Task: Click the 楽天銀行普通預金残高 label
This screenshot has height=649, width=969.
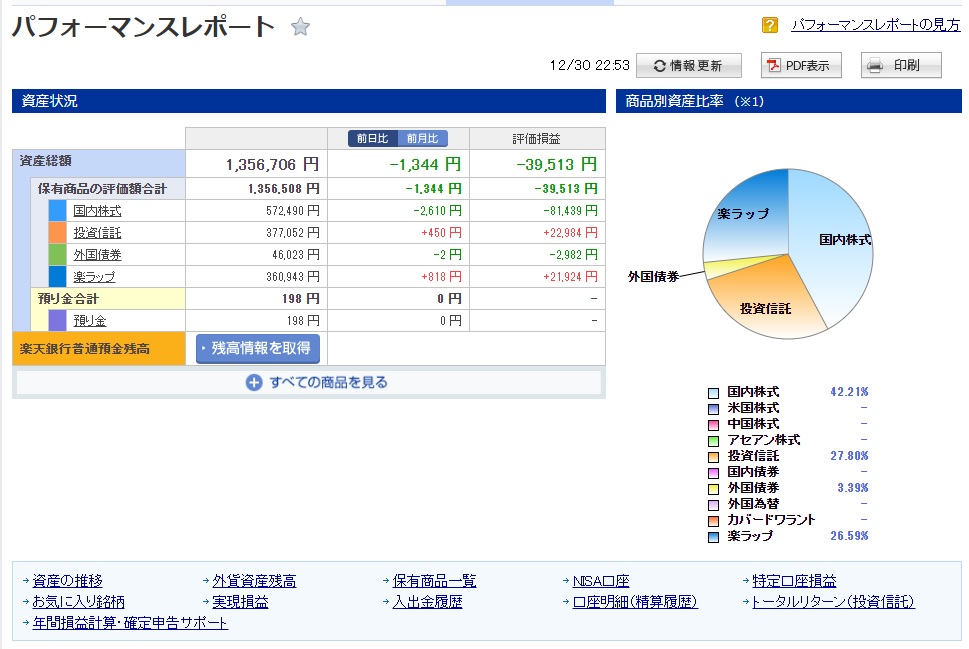Action: [85, 349]
